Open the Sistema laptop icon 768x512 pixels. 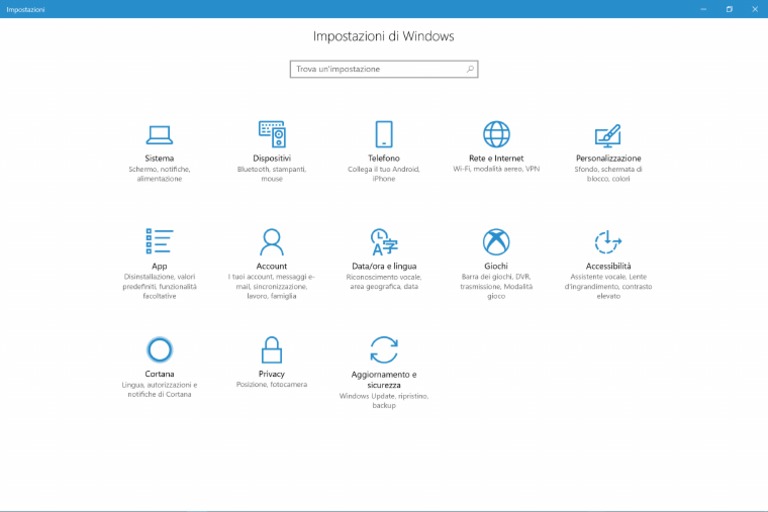pyautogui.click(x=159, y=135)
